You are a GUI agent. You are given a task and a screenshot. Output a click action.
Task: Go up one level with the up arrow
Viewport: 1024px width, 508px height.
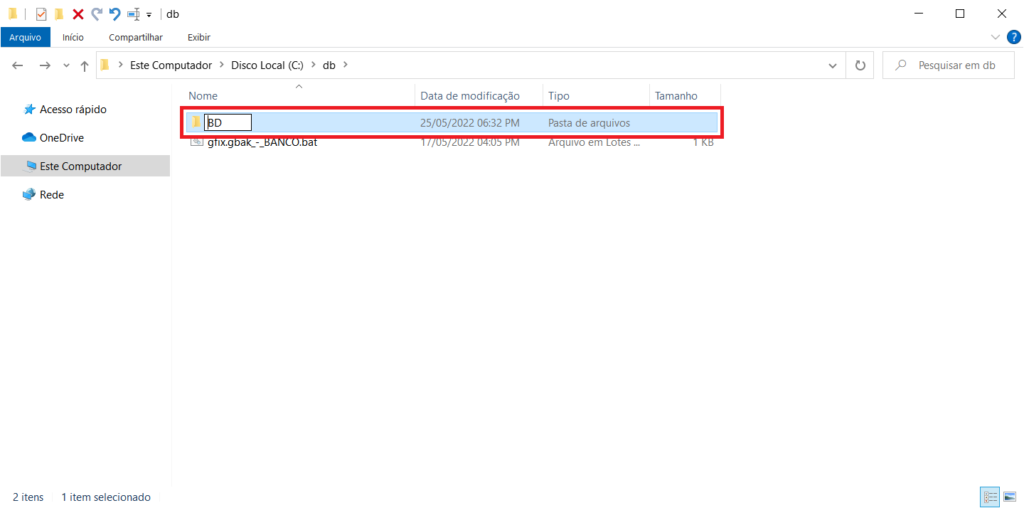pos(85,65)
